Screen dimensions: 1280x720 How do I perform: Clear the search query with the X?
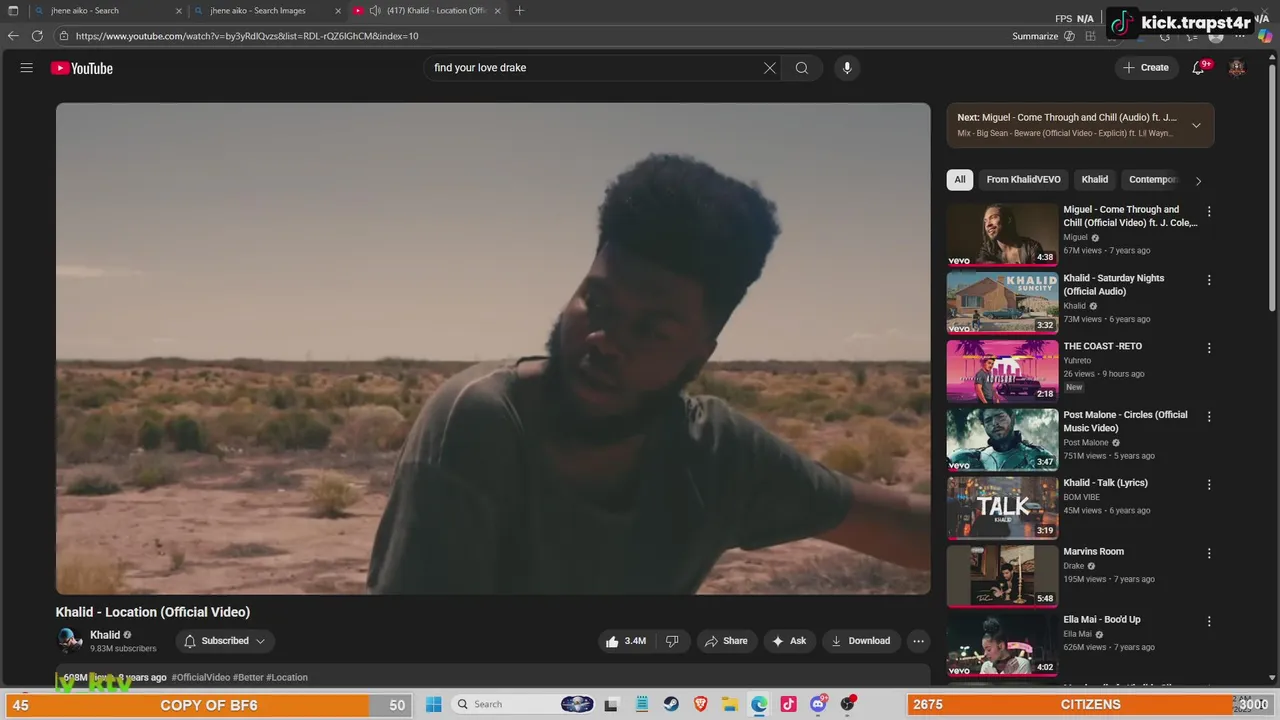[x=770, y=68]
